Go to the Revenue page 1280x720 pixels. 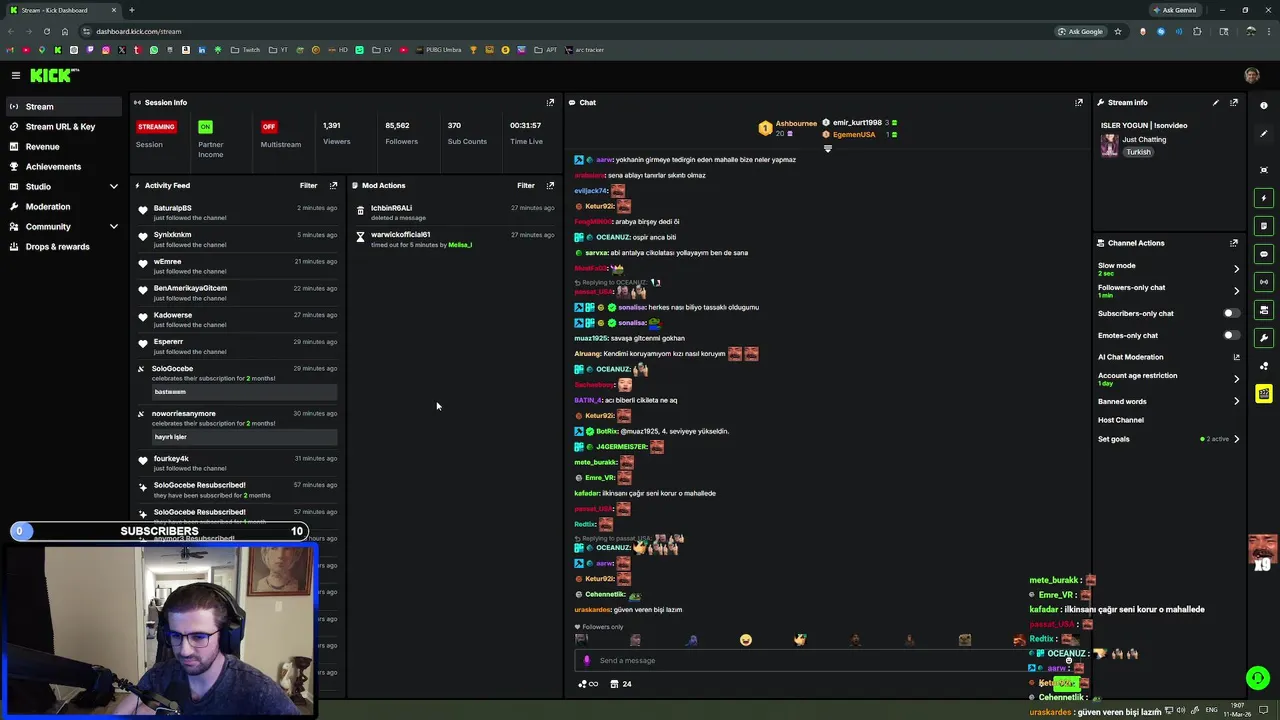[x=62, y=146]
